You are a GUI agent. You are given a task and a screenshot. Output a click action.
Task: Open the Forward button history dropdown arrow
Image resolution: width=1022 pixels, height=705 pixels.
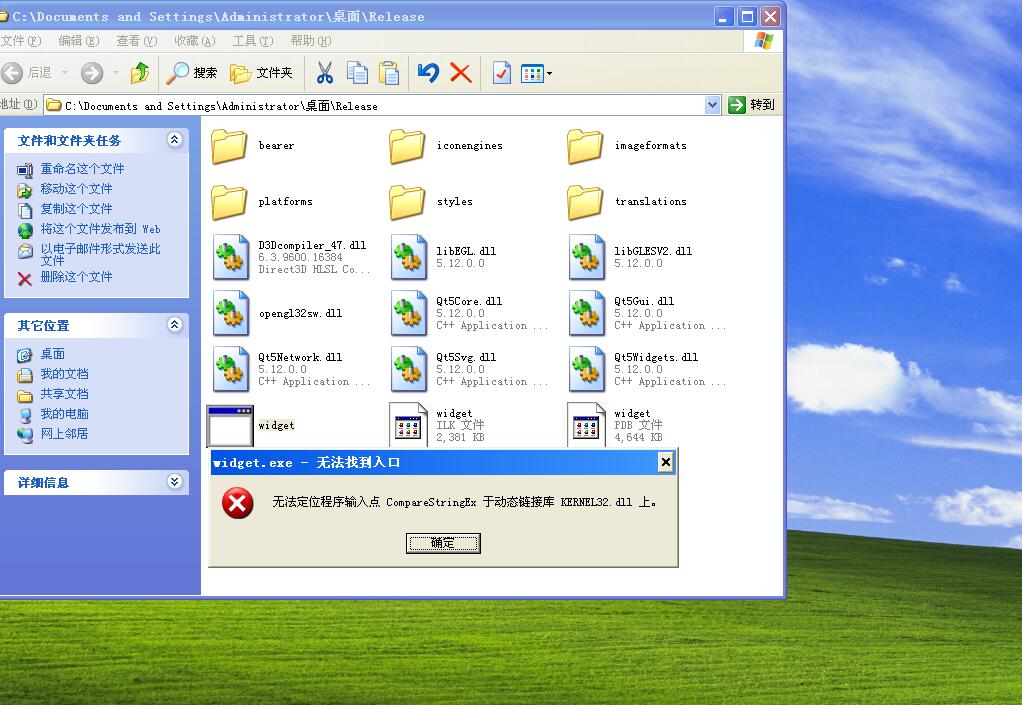(x=115, y=73)
